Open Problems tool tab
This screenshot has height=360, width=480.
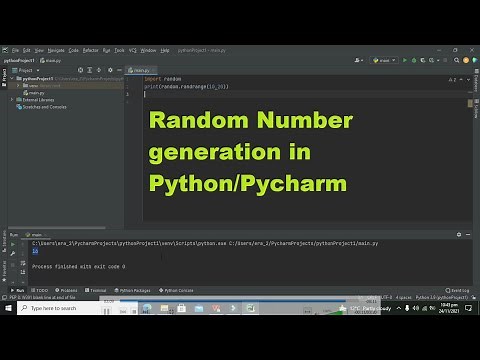(x=66, y=290)
